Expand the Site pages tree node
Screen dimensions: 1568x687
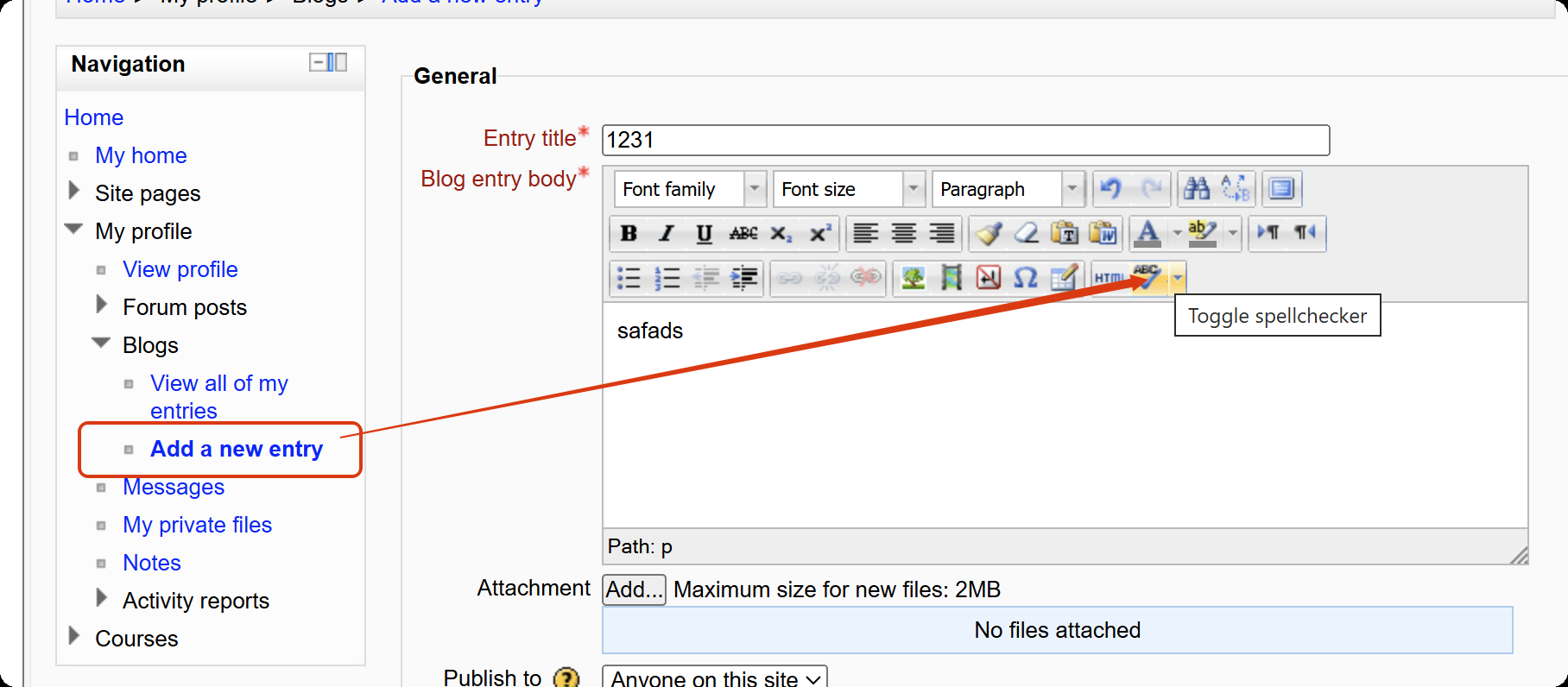coord(74,192)
